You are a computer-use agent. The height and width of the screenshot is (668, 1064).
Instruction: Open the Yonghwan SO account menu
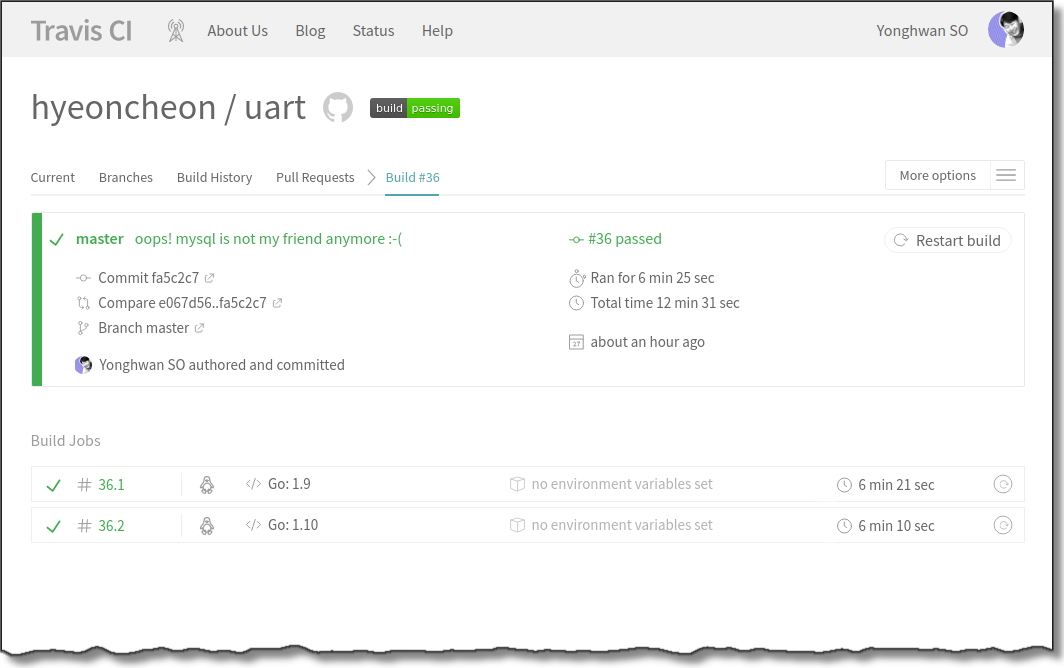(x=922, y=31)
